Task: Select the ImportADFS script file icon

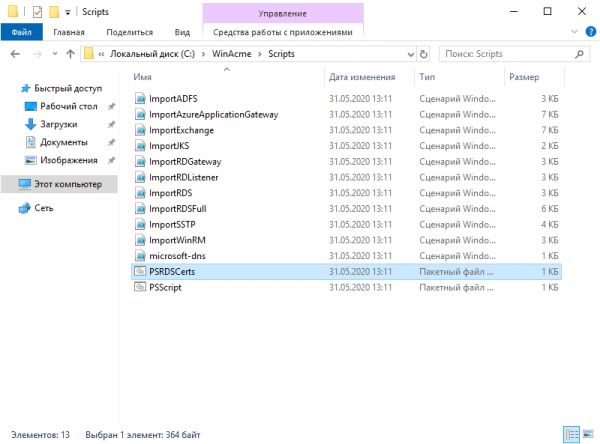Action: (140, 100)
